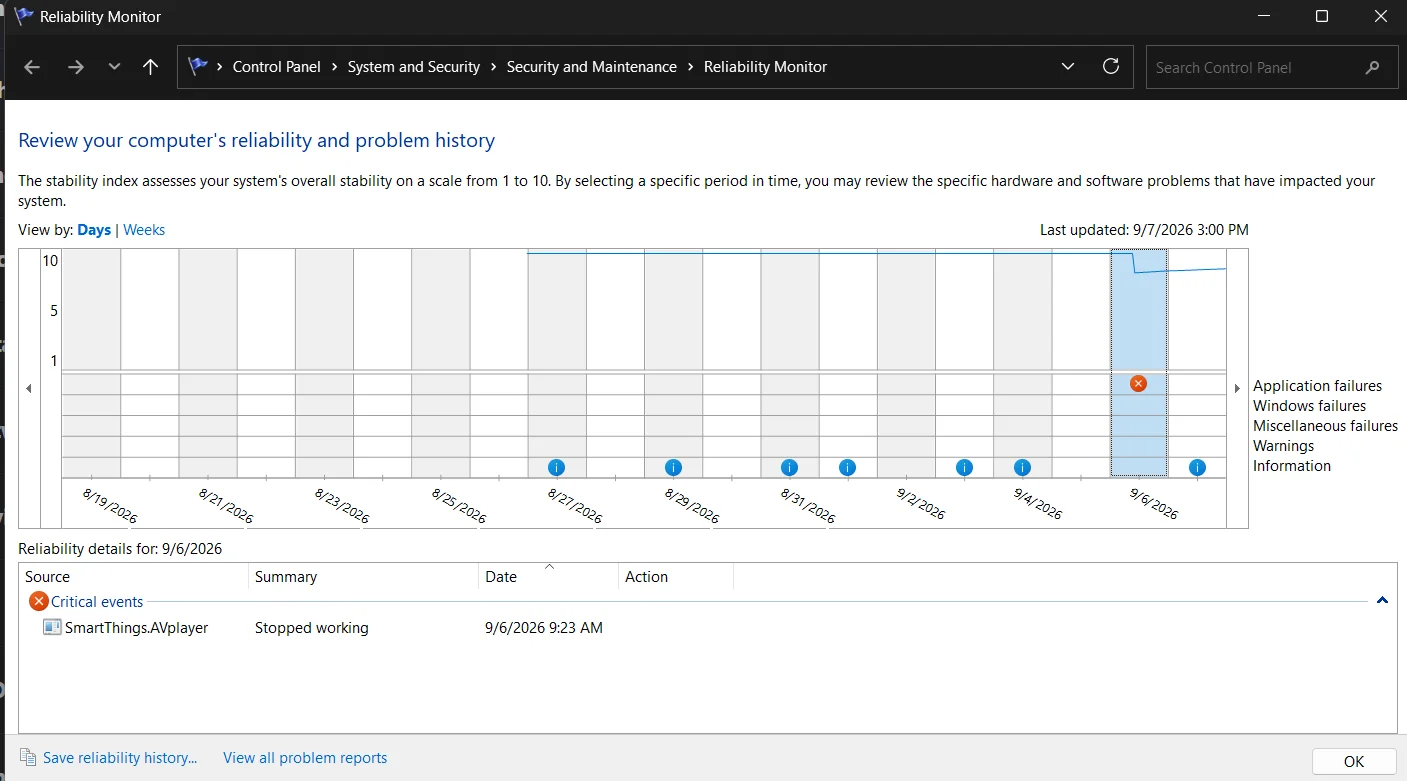Select the red application failure icon on 9/6
This screenshot has width=1407, height=781.
point(1138,383)
